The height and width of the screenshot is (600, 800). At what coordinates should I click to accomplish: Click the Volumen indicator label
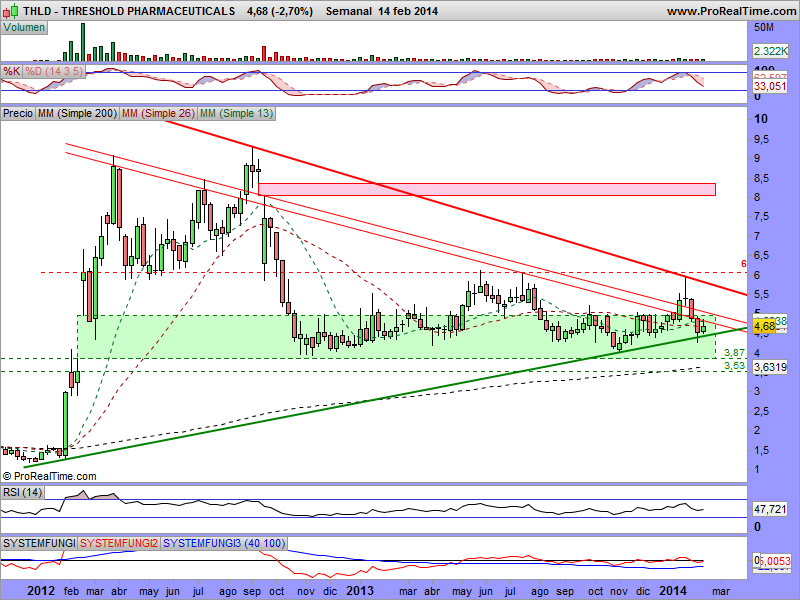[24, 28]
